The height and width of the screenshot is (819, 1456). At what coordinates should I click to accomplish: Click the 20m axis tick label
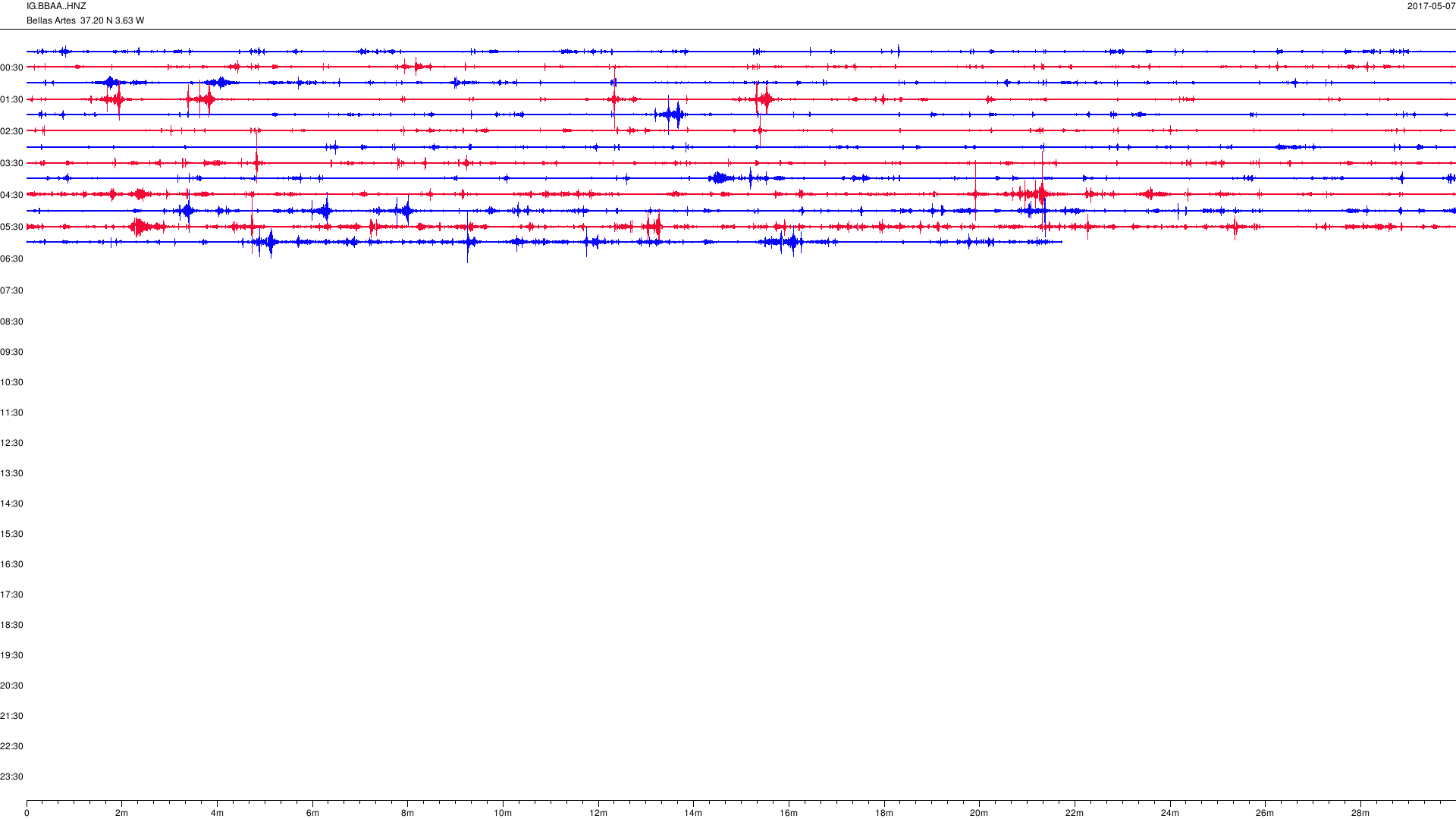coord(979,813)
